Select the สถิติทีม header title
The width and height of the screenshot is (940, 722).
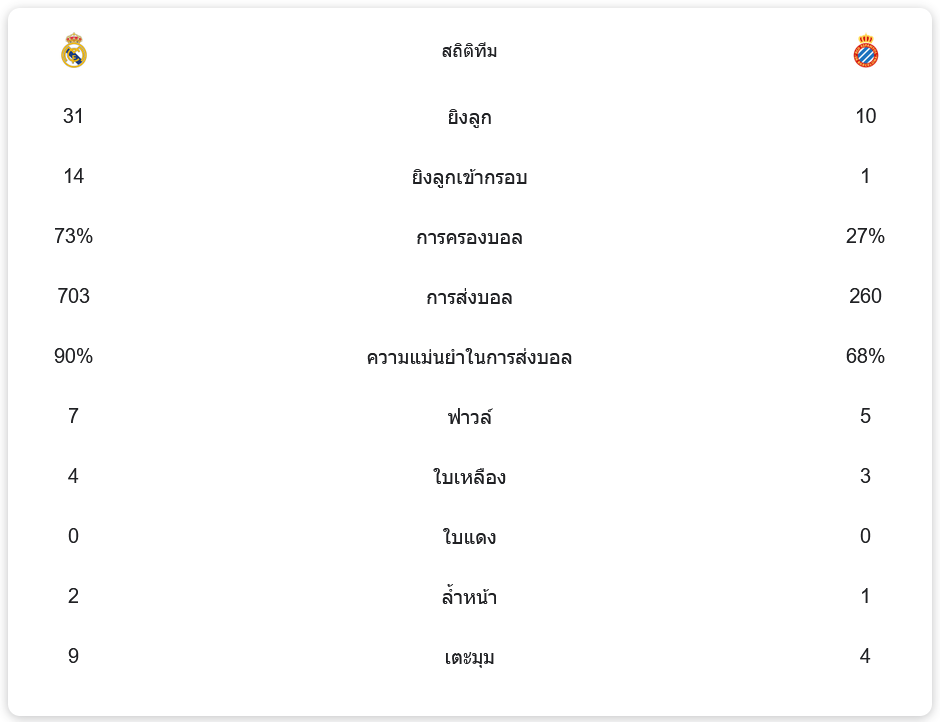pos(469,51)
